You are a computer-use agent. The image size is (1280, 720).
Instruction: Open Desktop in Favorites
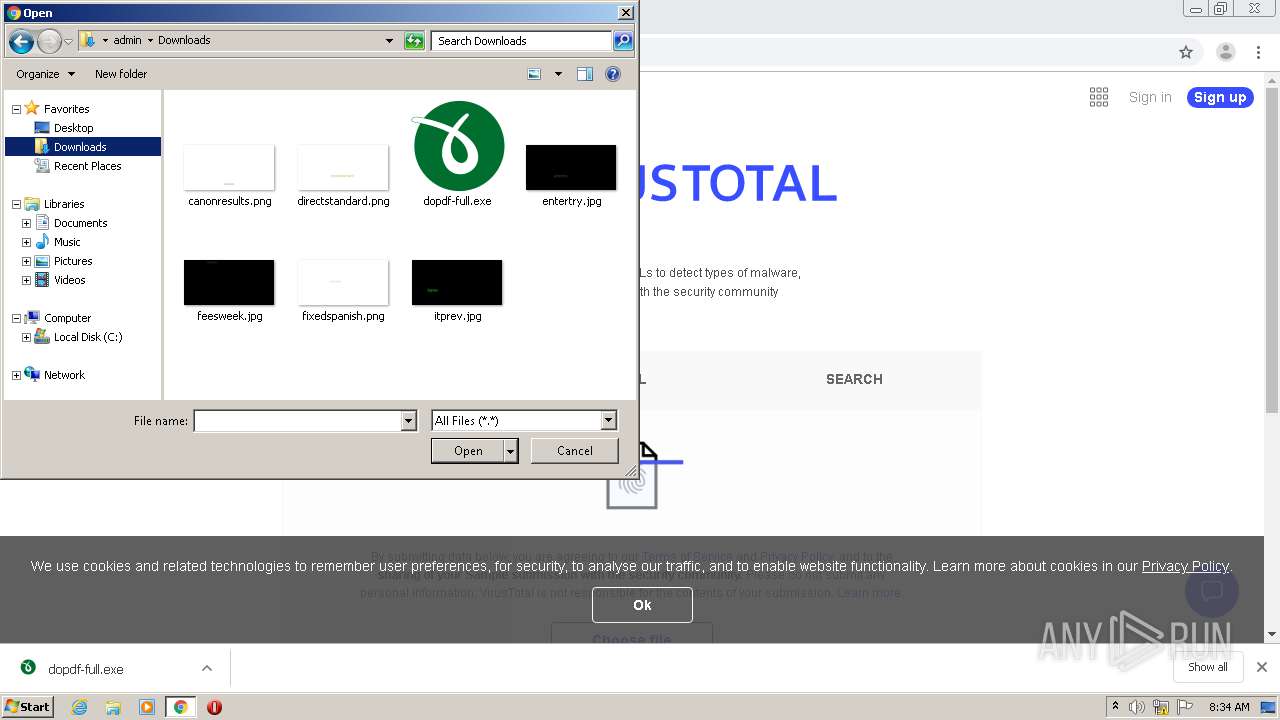pyautogui.click(x=73, y=128)
